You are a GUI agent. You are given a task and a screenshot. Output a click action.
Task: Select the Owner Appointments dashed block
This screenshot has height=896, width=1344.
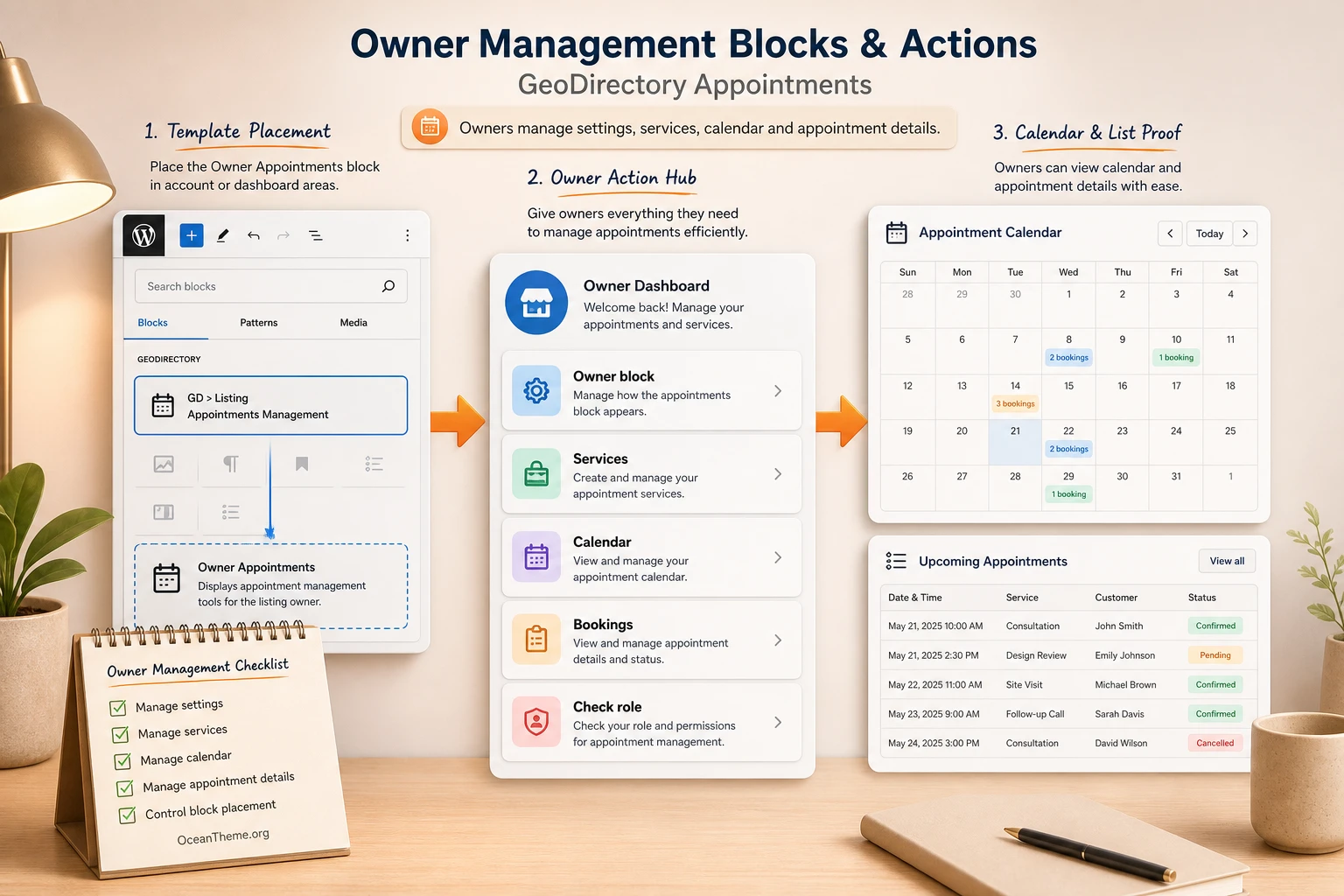[271, 586]
